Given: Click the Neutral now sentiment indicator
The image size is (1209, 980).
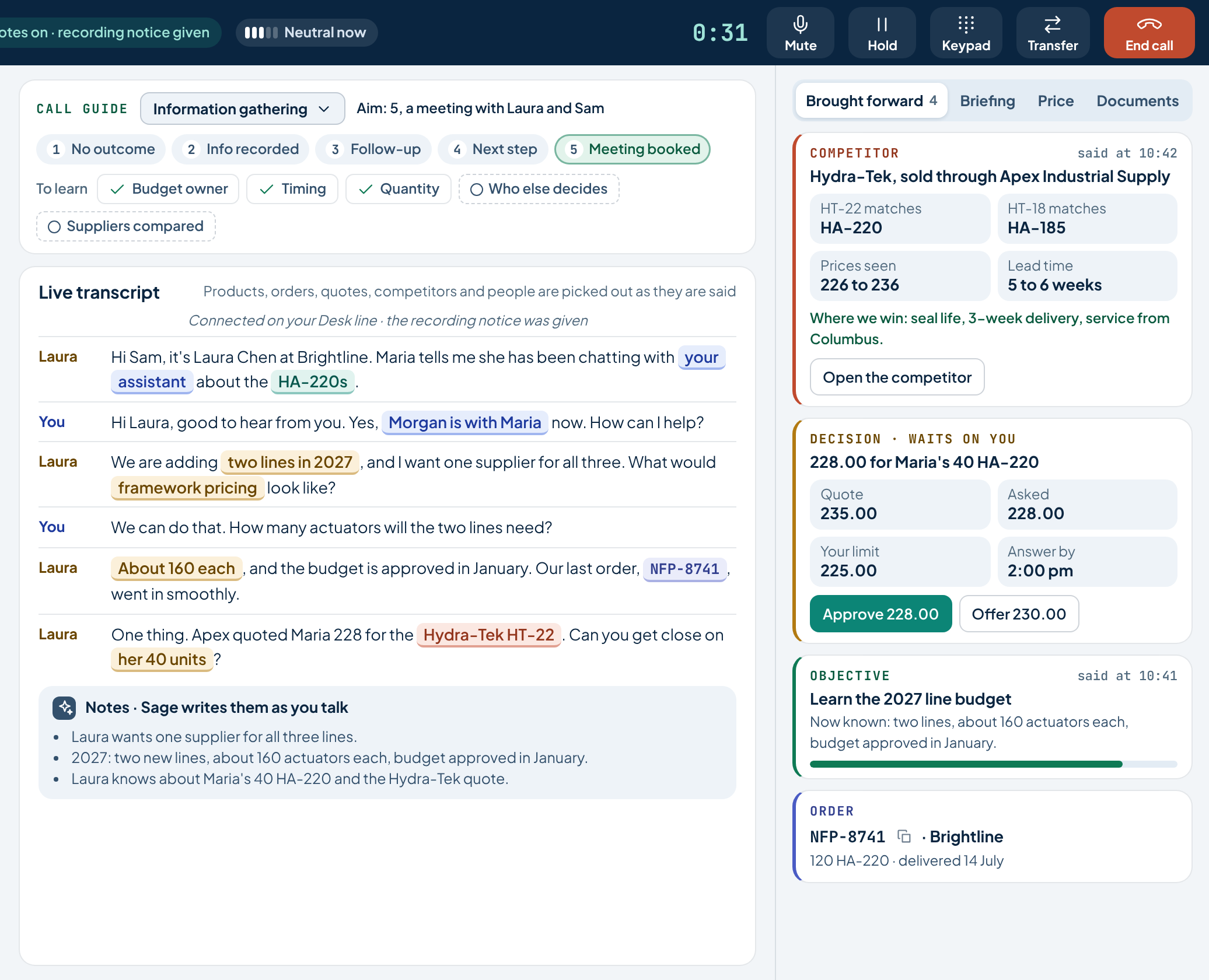Looking at the screenshot, I should pyautogui.click(x=306, y=33).
